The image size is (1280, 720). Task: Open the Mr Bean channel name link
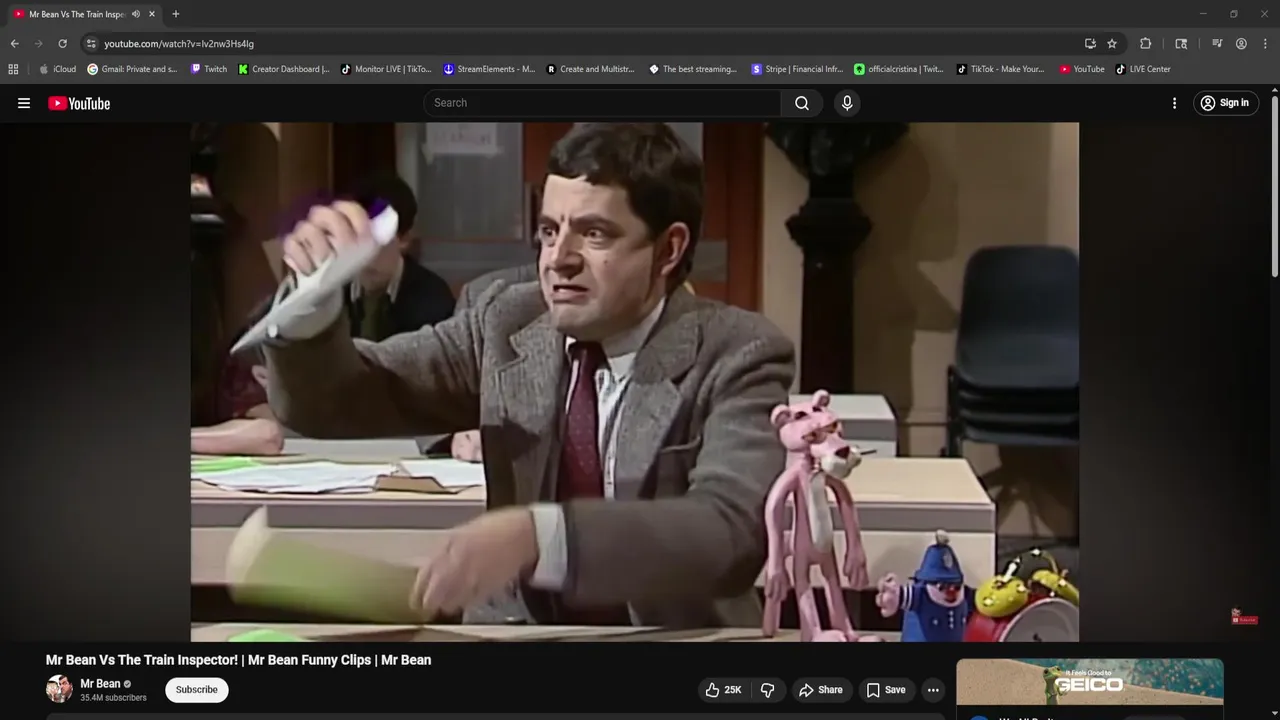(100, 684)
